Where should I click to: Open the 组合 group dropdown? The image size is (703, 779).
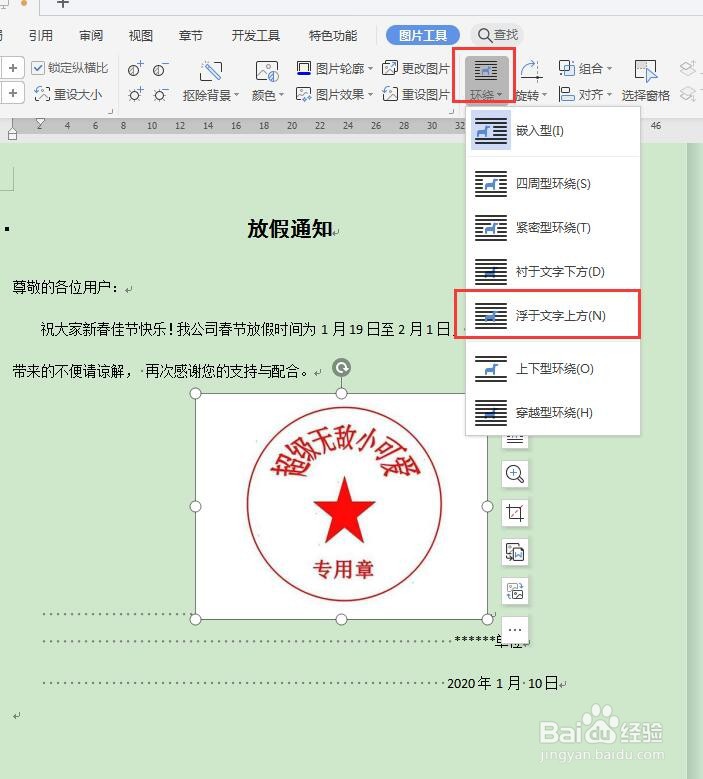tap(585, 68)
